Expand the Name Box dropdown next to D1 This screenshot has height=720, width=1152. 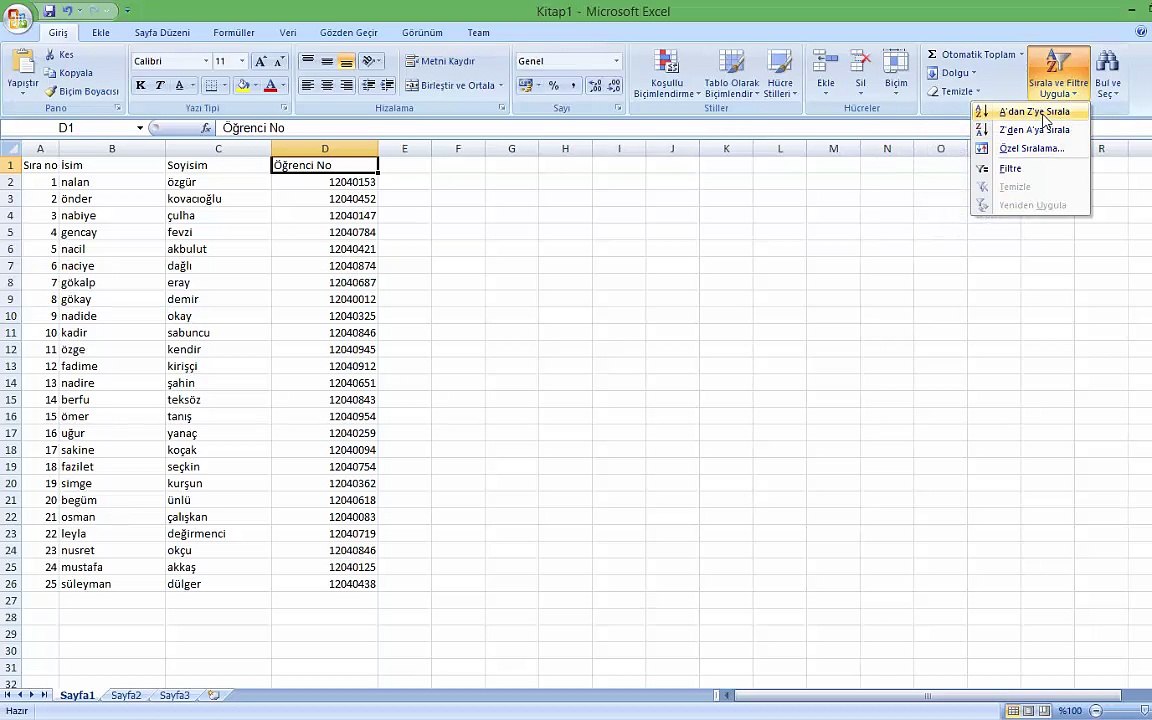click(x=140, y=128)
